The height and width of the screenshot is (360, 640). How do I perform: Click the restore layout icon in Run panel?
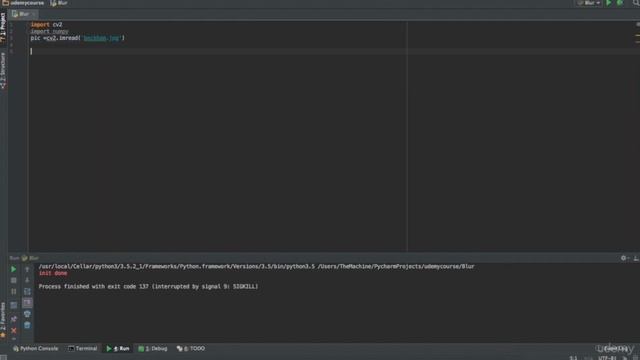pyautogui.click(x=13, y=305)
